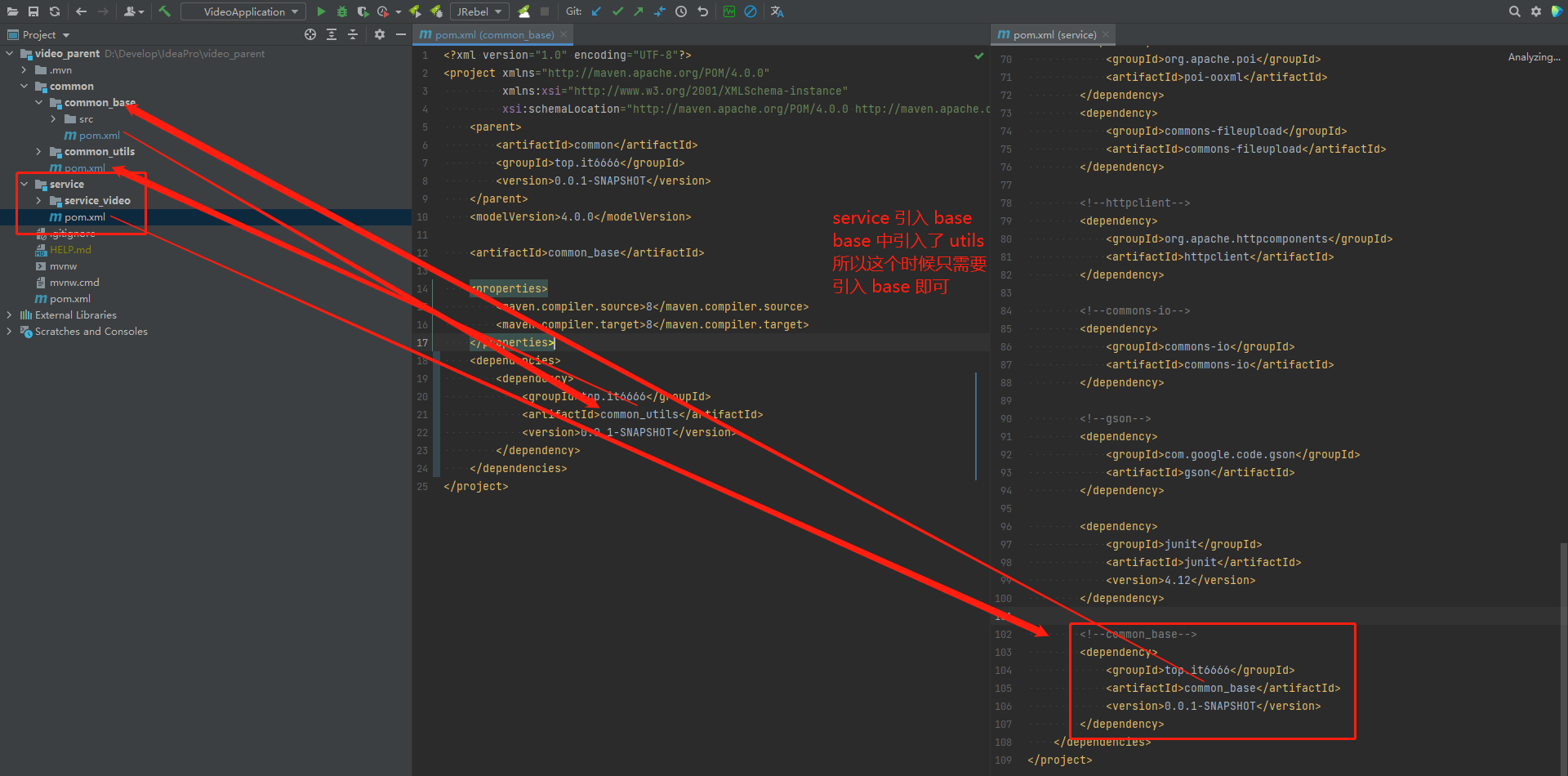Collapse all Project tree nodes
The image size is (1568, 776).
(x=353, y=34)
